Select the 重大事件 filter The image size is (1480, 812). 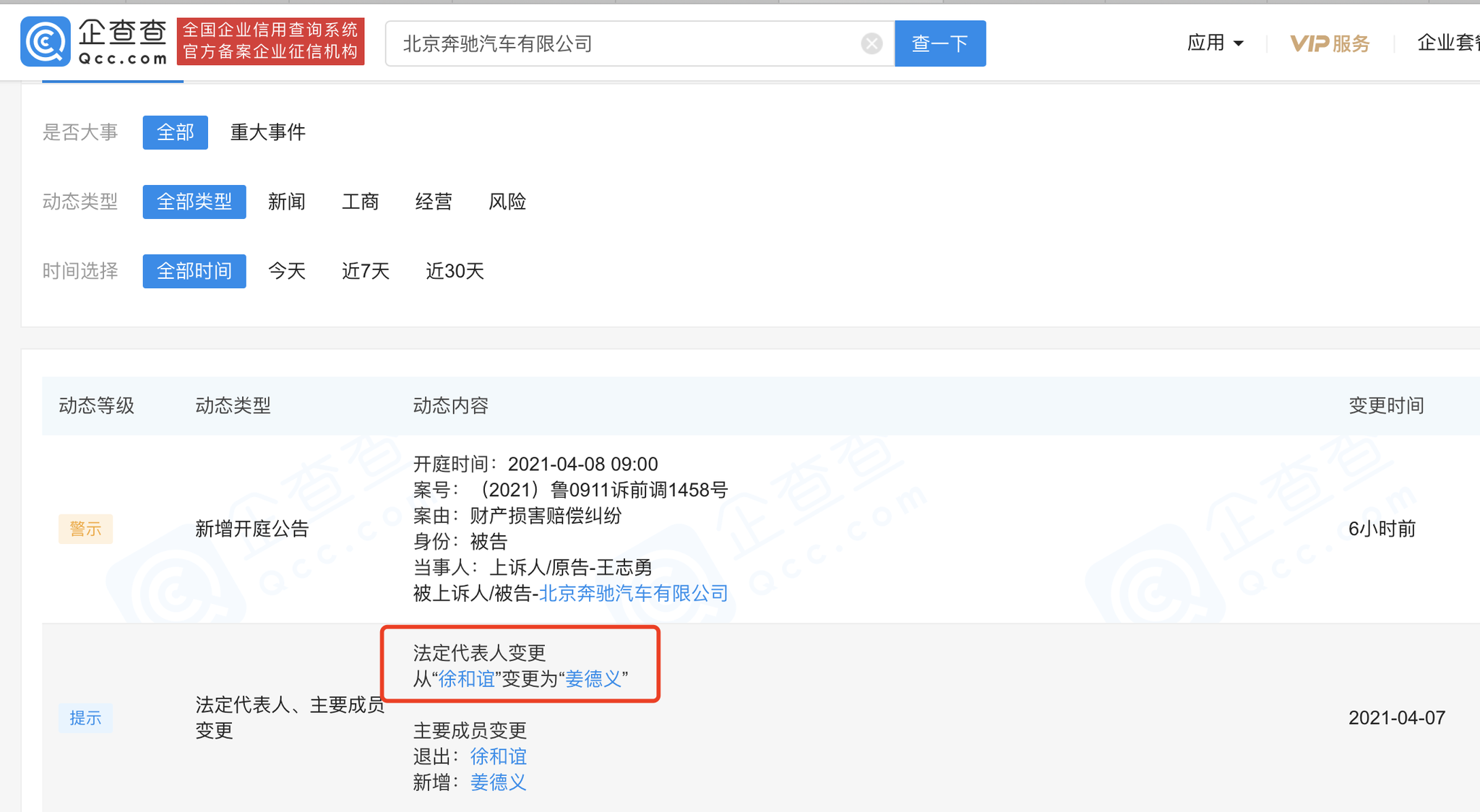pyautogui.click(x=267, y=132)
